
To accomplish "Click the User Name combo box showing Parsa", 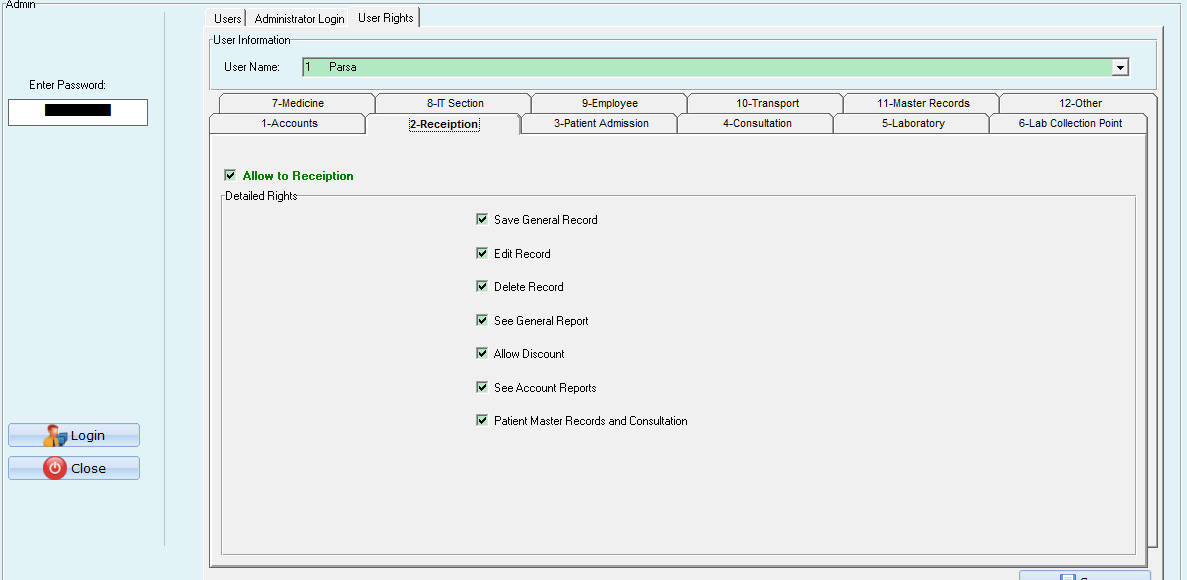I will (715, 67).
